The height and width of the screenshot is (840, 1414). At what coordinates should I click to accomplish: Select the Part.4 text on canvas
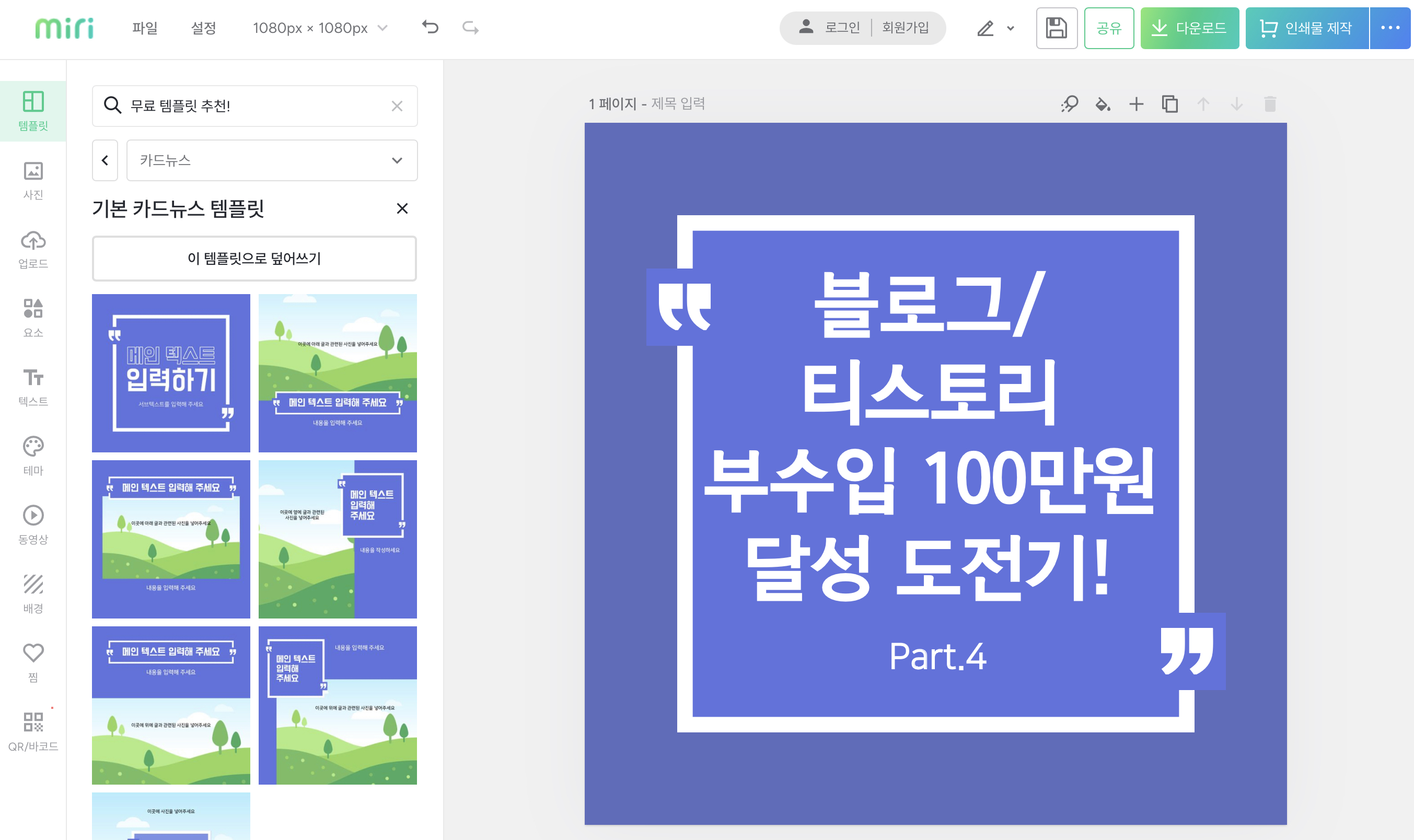(937, 657)
